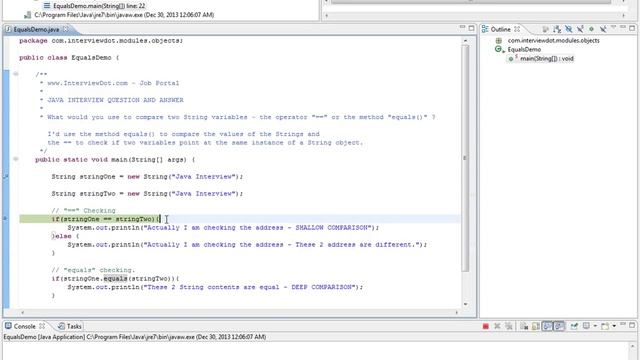Click 'String stringTwo = new String' line
This screenshot has height=360, width=640.
coord(147,193)
